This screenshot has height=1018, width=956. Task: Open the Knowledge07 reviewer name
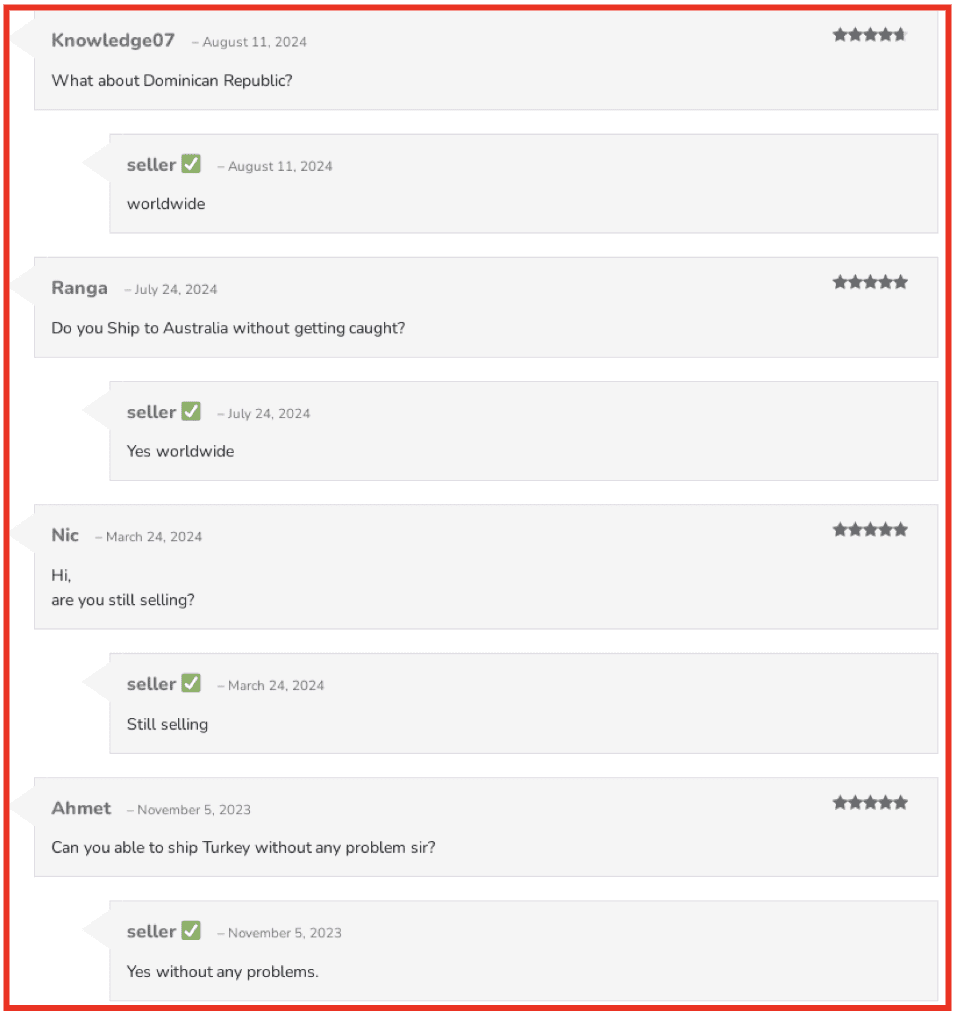click(113, 40)
